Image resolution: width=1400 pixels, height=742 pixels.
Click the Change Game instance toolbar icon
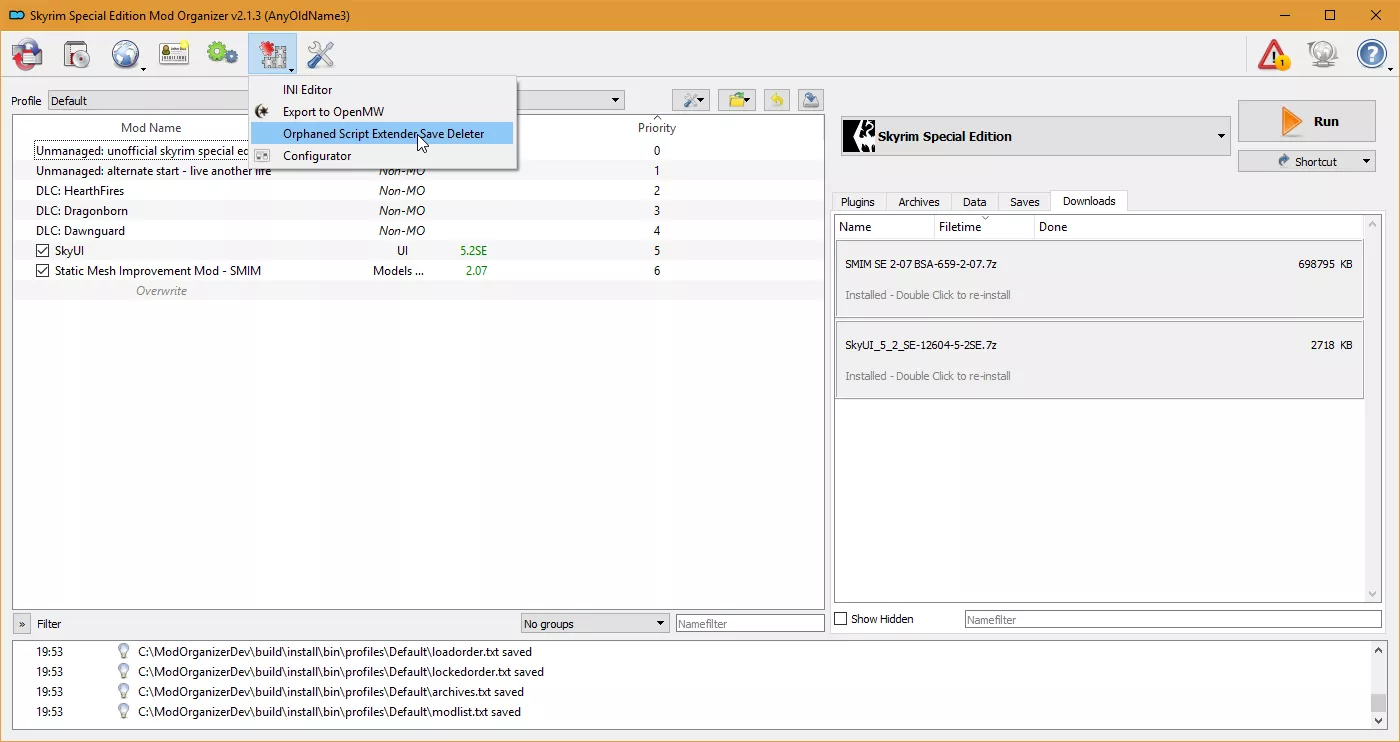pyautogui.click(x=27, y=54)
